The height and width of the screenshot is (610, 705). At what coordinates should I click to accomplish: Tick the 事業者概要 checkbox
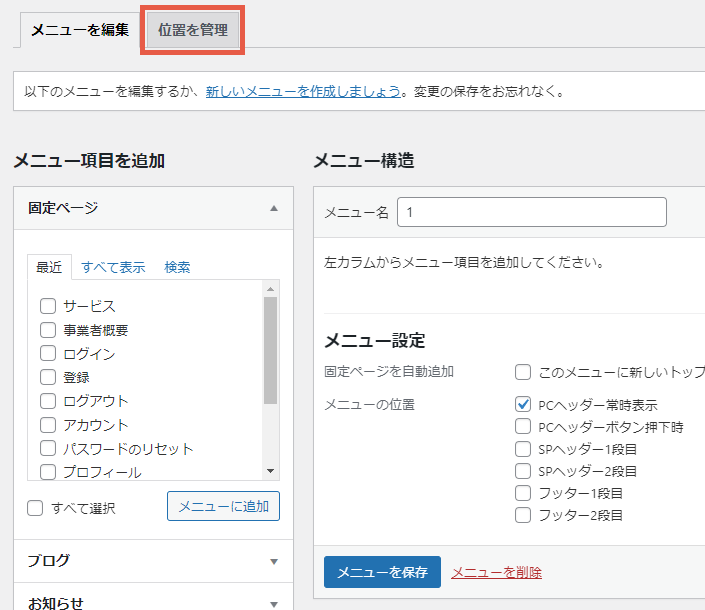[x=48, y=330]
